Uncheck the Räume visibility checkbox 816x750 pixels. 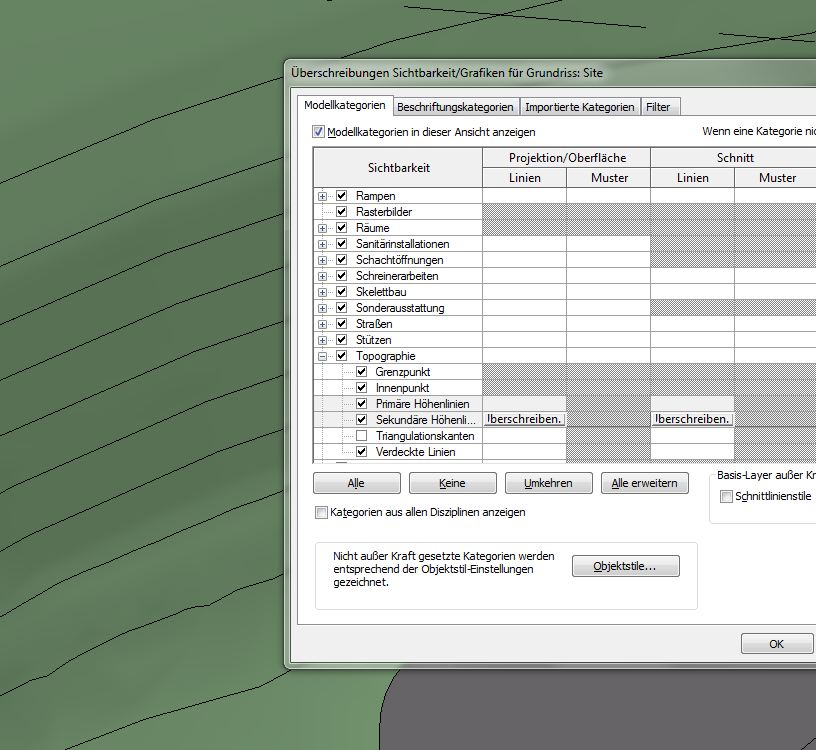[x=341, y=228]
